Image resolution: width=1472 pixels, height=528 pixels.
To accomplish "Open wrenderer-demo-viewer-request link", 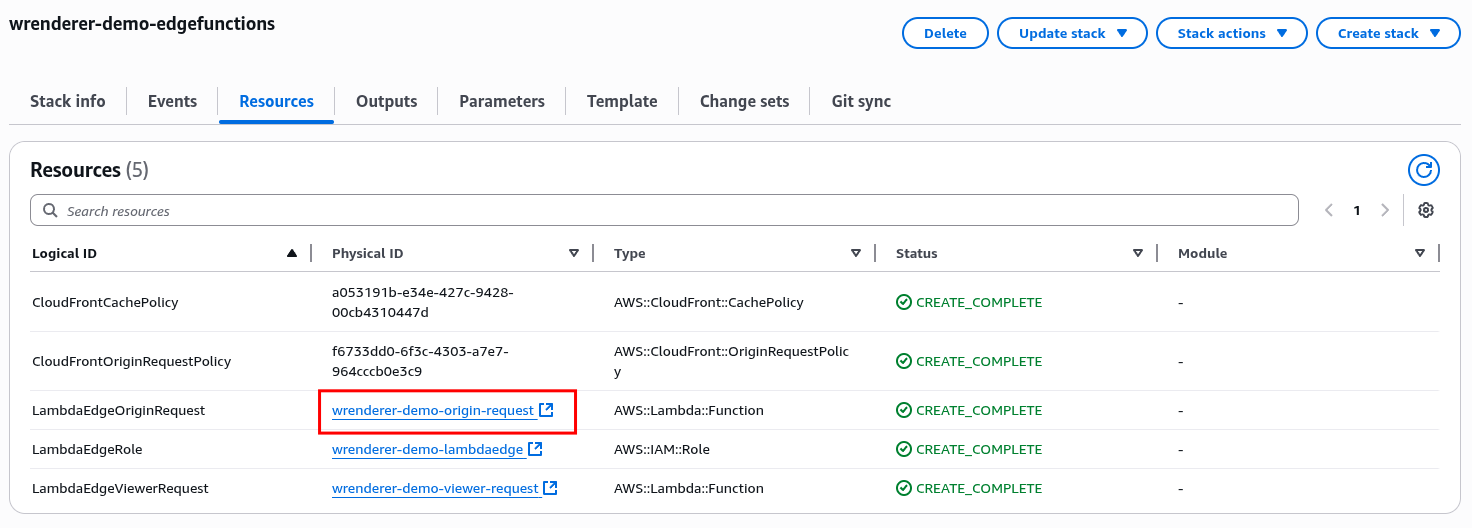I will point(435,488).
